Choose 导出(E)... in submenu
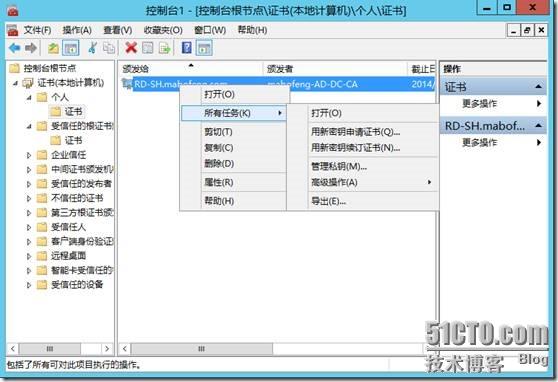Screen dimensions: 558x382 [x=363, y=201]
